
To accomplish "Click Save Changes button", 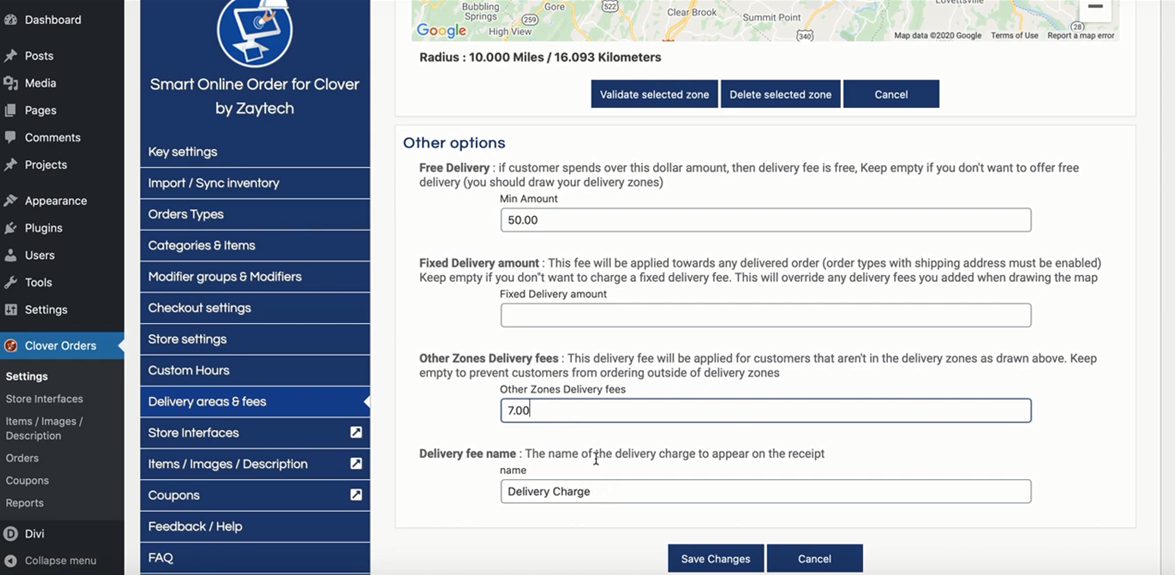I will pyautogui.click(x=716, y=559).
